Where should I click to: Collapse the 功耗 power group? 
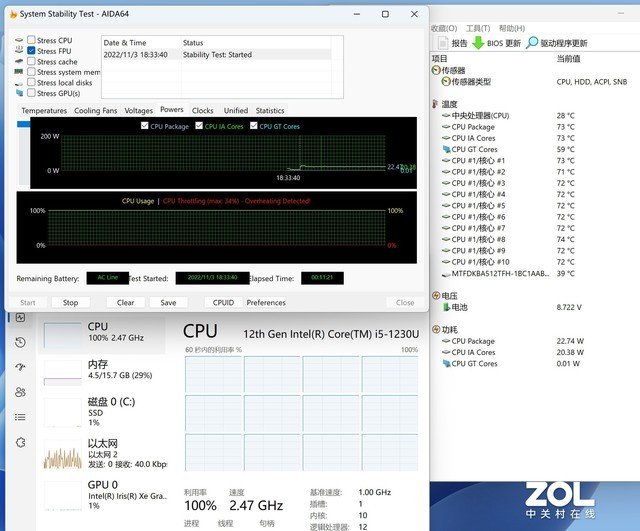click(436, 329)
